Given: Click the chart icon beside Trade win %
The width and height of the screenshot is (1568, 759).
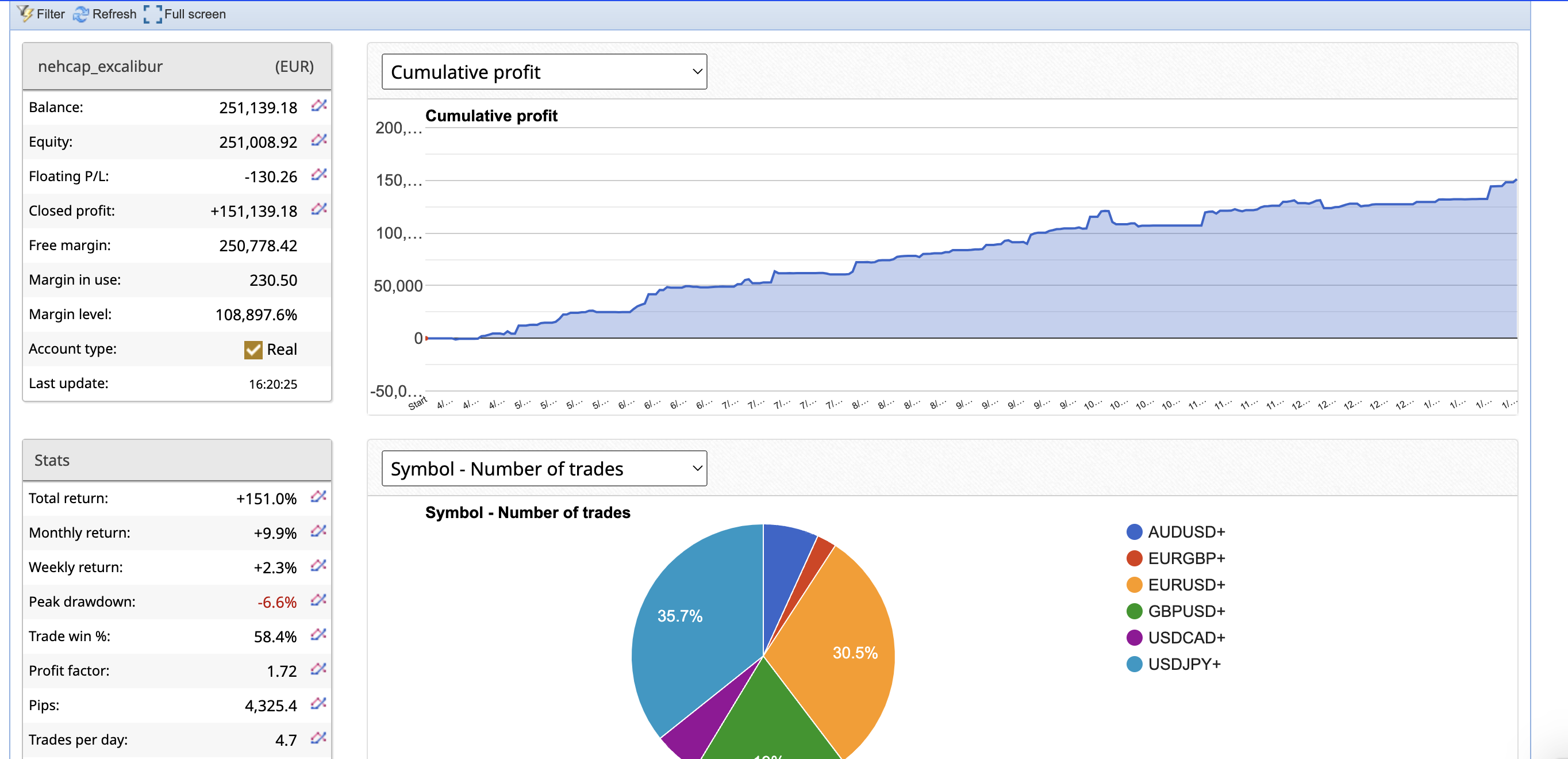Looking at the screenshot, I should [318, 635].
